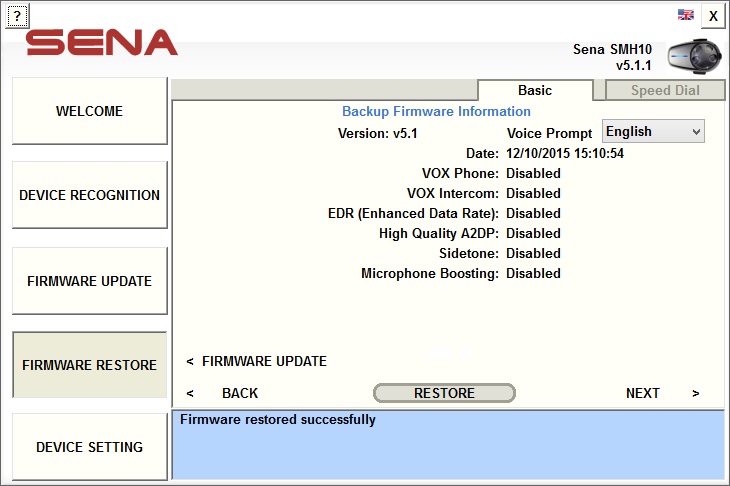Click the Sidetone Disabled value
This screenshot has height=486, width=730.
(x=533, y=253)
